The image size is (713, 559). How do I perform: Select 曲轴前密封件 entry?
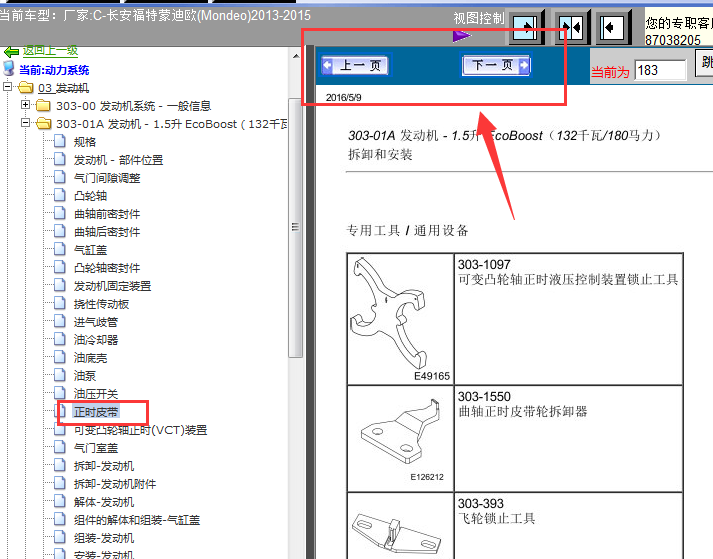click(x=107, y=214)
